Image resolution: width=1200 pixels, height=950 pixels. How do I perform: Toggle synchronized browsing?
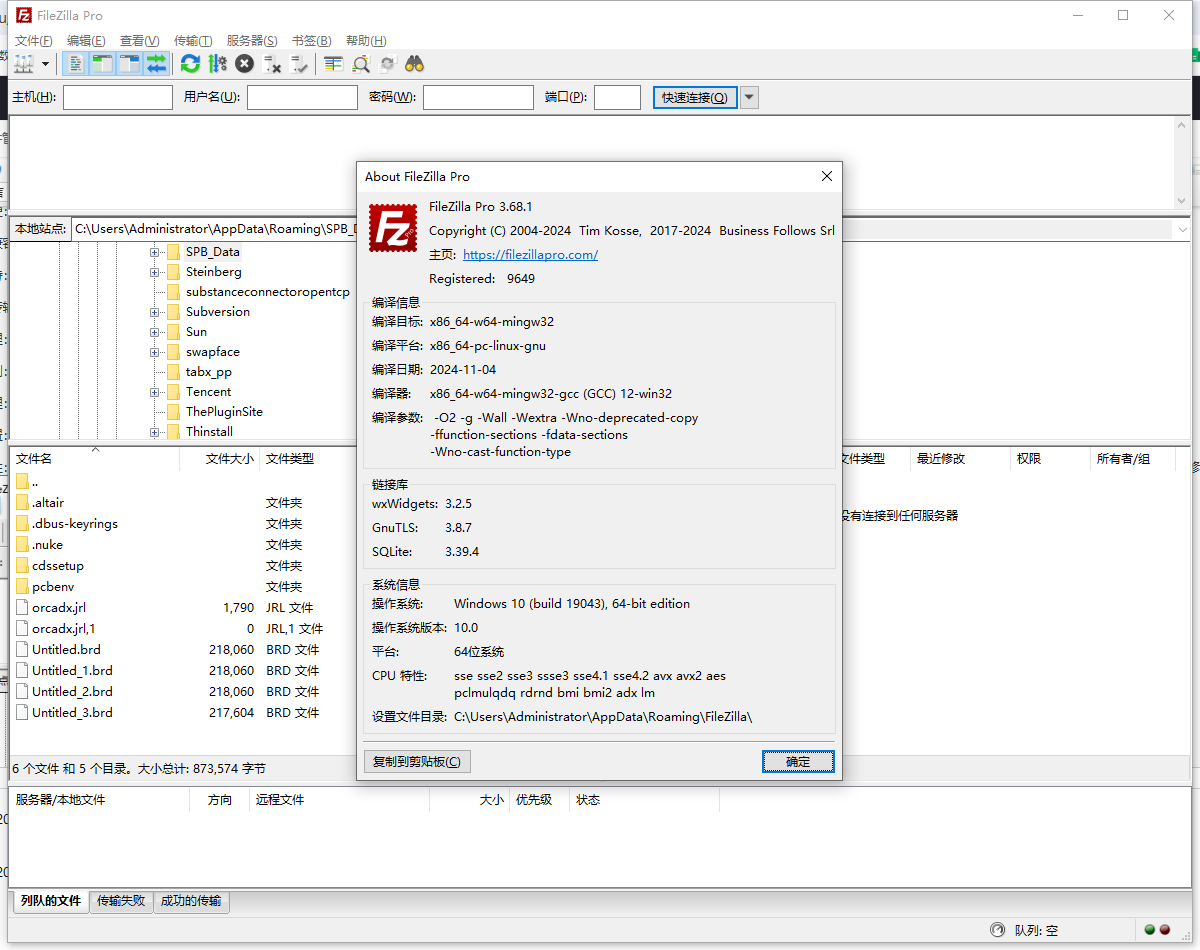pyautogui.click(x=387, y=64)
